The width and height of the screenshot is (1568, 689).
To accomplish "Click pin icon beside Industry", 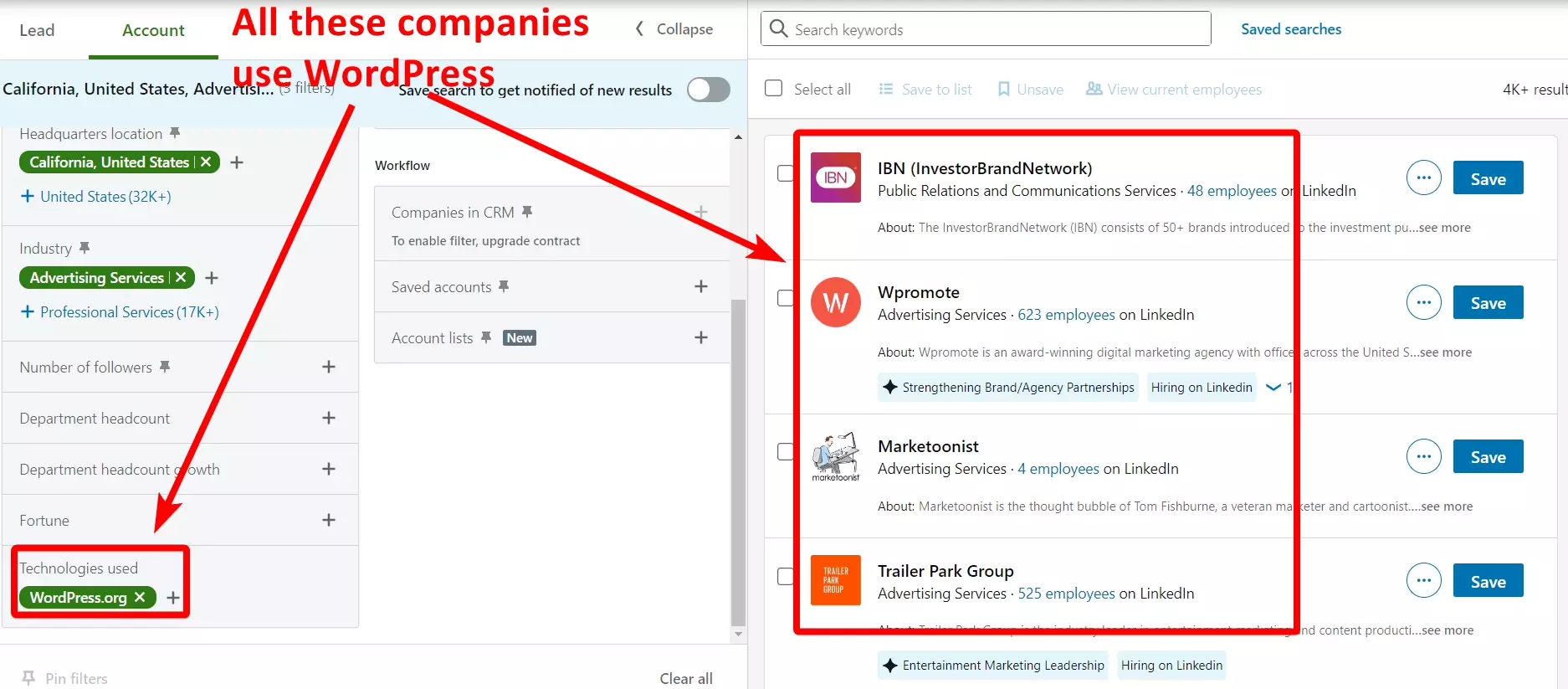I will click(x=85, y=248).
